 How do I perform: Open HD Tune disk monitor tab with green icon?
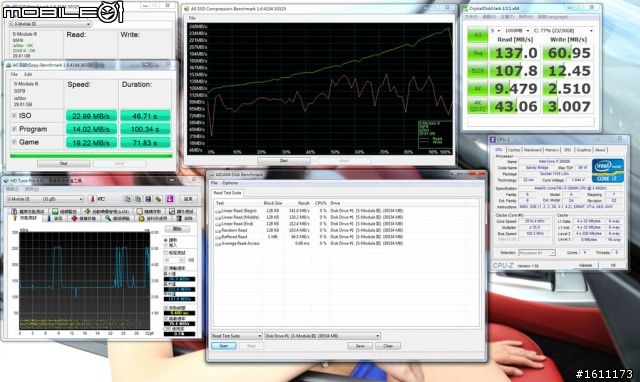tap(55, 211)
